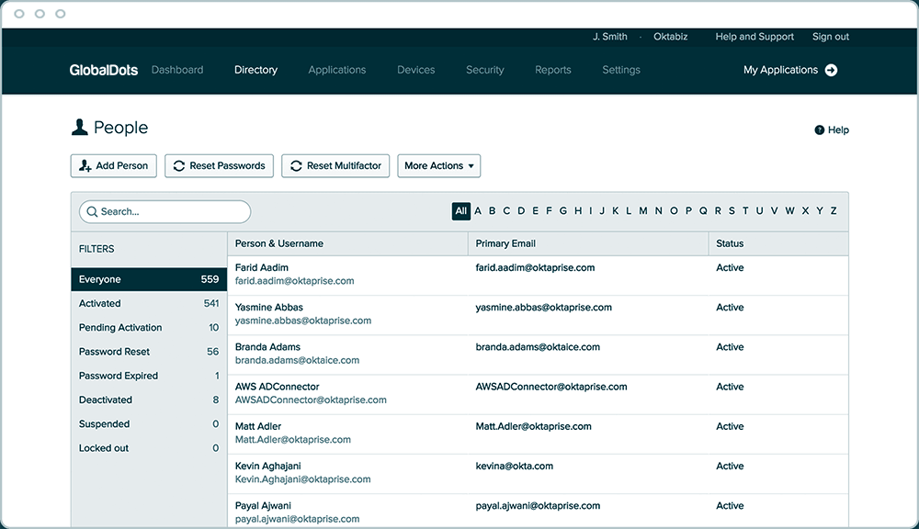This screenshot has height=529, width=919.
Task: Open the Devices menu
Action: point(416,70)
